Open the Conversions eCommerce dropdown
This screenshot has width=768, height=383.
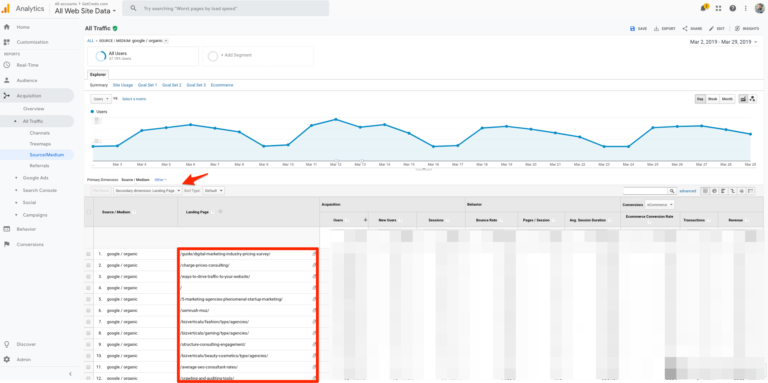pos(659,204)
